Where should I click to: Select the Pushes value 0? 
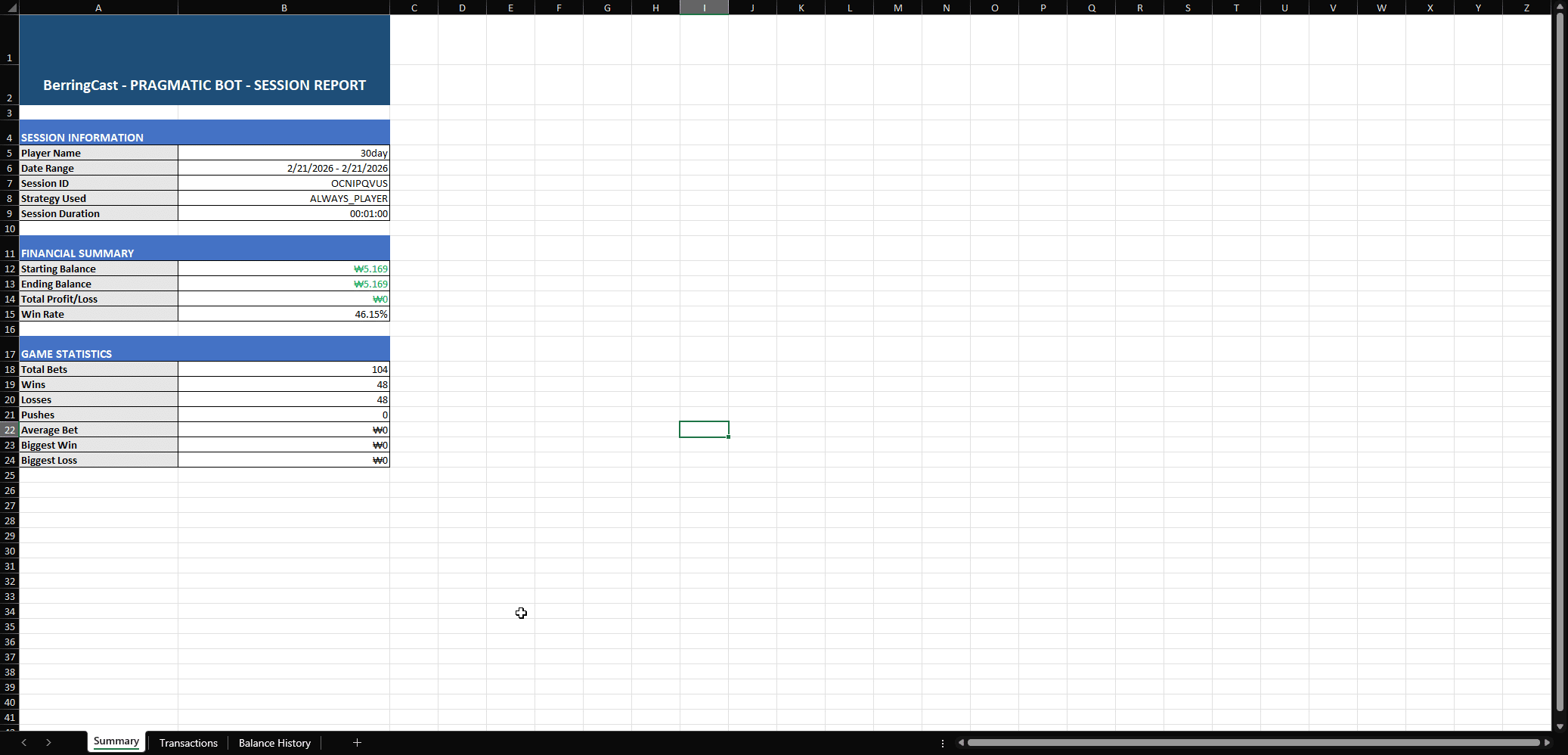tap(284, 415)
